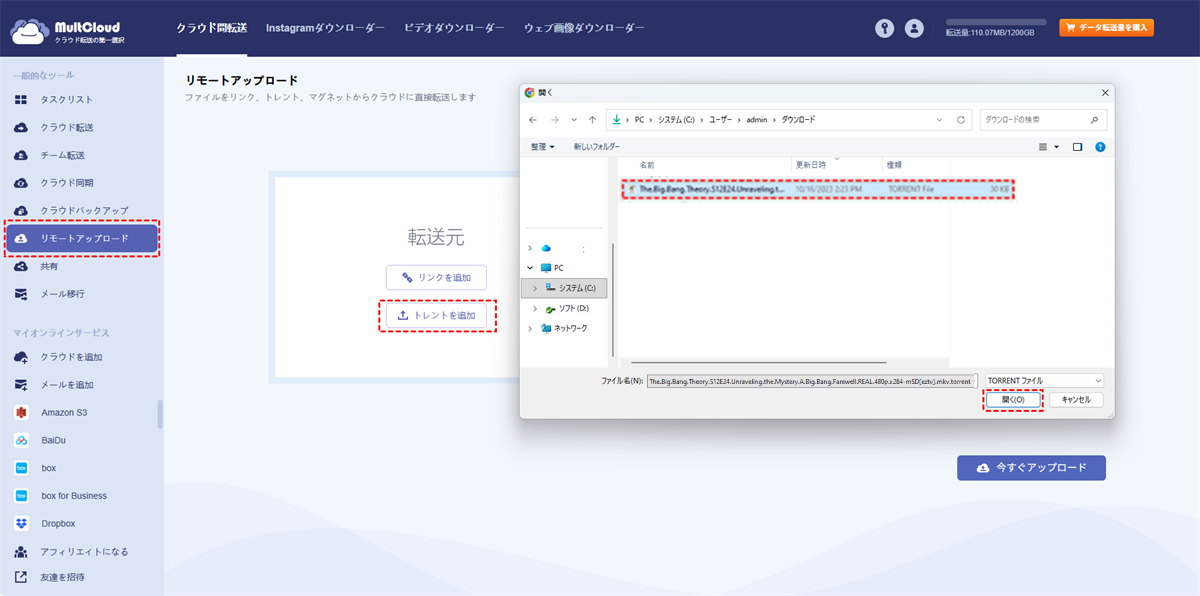Screen dimensions: 1200x596
Task: Click 開く(O) button in file dialog
Action: 1013,399
